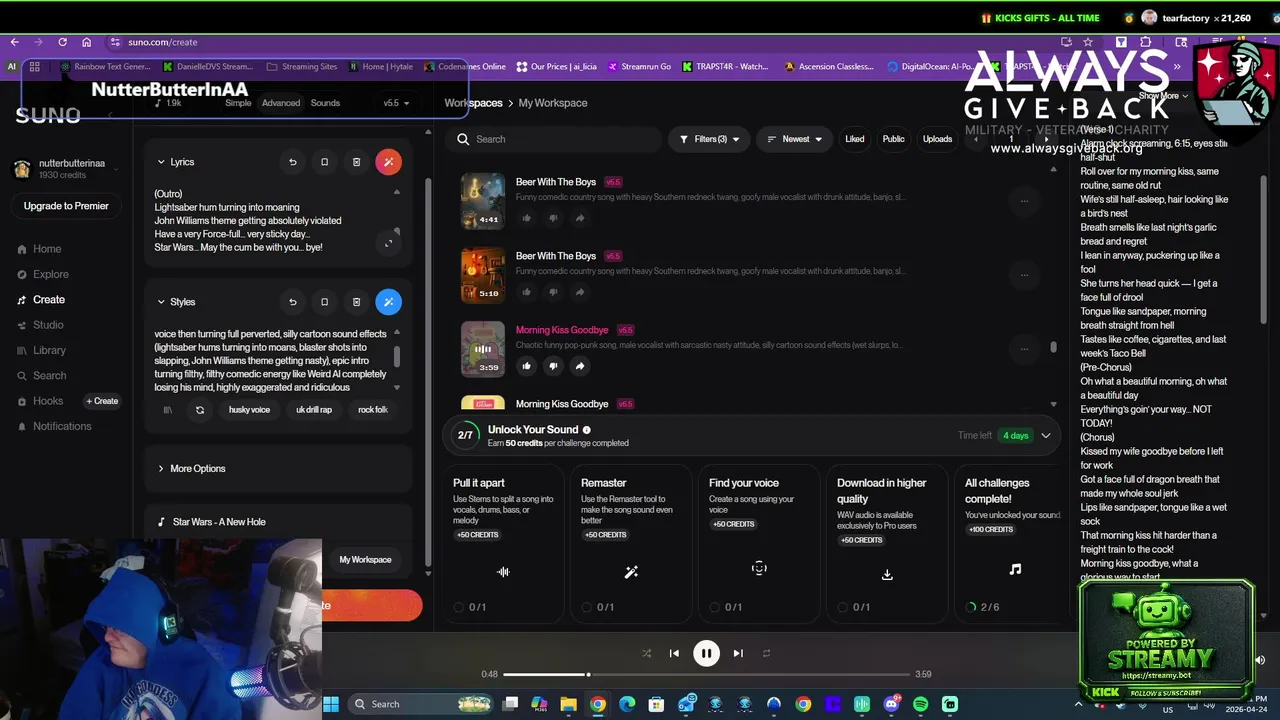Open more options for Morning Kiss Goodbye 3:59

1024,349
